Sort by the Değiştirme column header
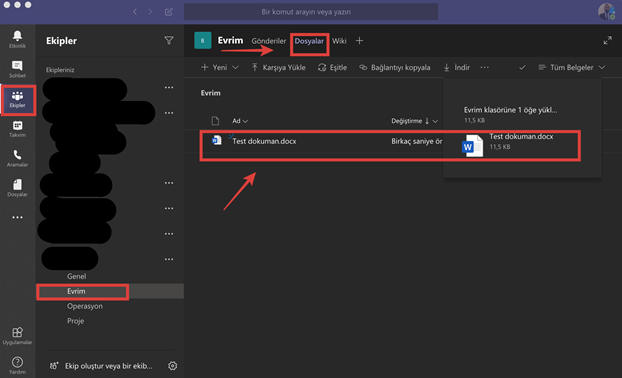The width and height of the screenshot is (622, 378). pos(415,121)
